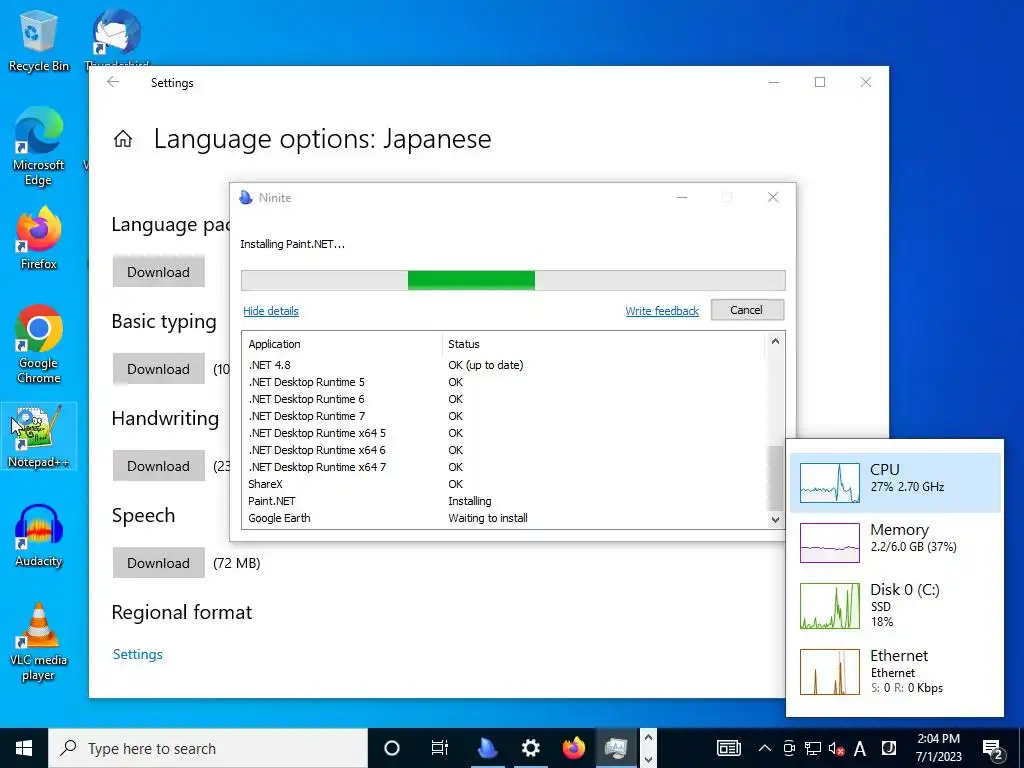The height and width of the screenshot is (768, 1024).
Task: Click Task Manager icon on the taskbar
Action: click(616, 748)
